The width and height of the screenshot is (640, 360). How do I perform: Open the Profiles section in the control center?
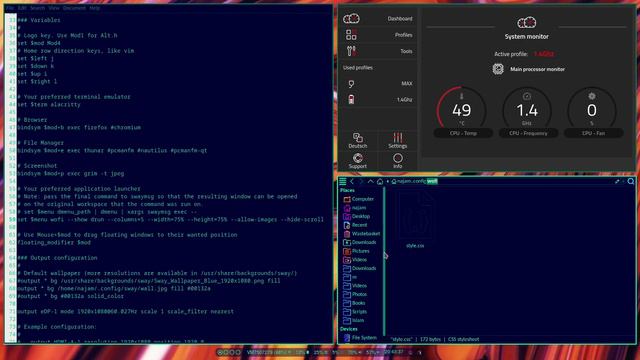click(378, 35)
